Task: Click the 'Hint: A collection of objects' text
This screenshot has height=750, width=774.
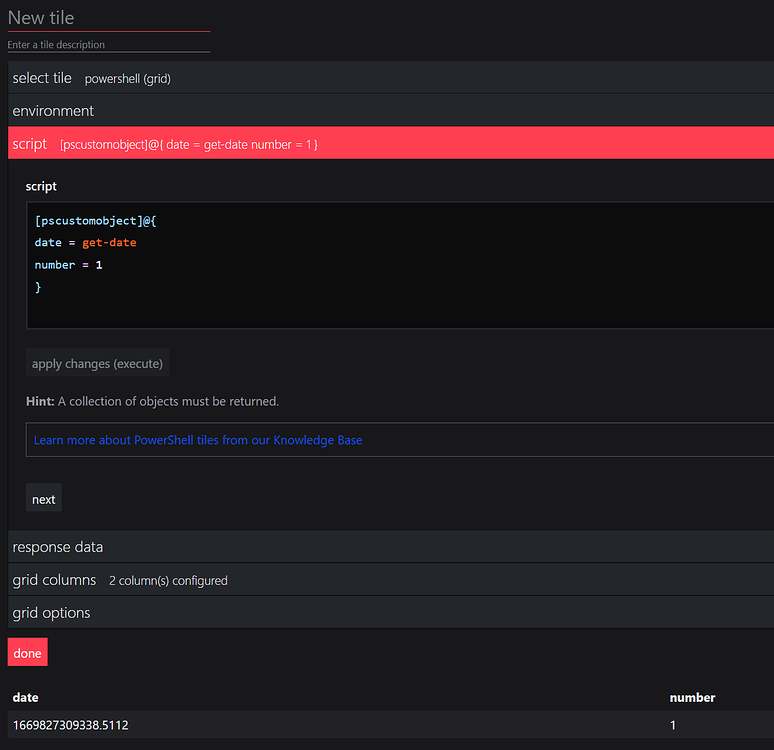Action: (x=153, y=401)
